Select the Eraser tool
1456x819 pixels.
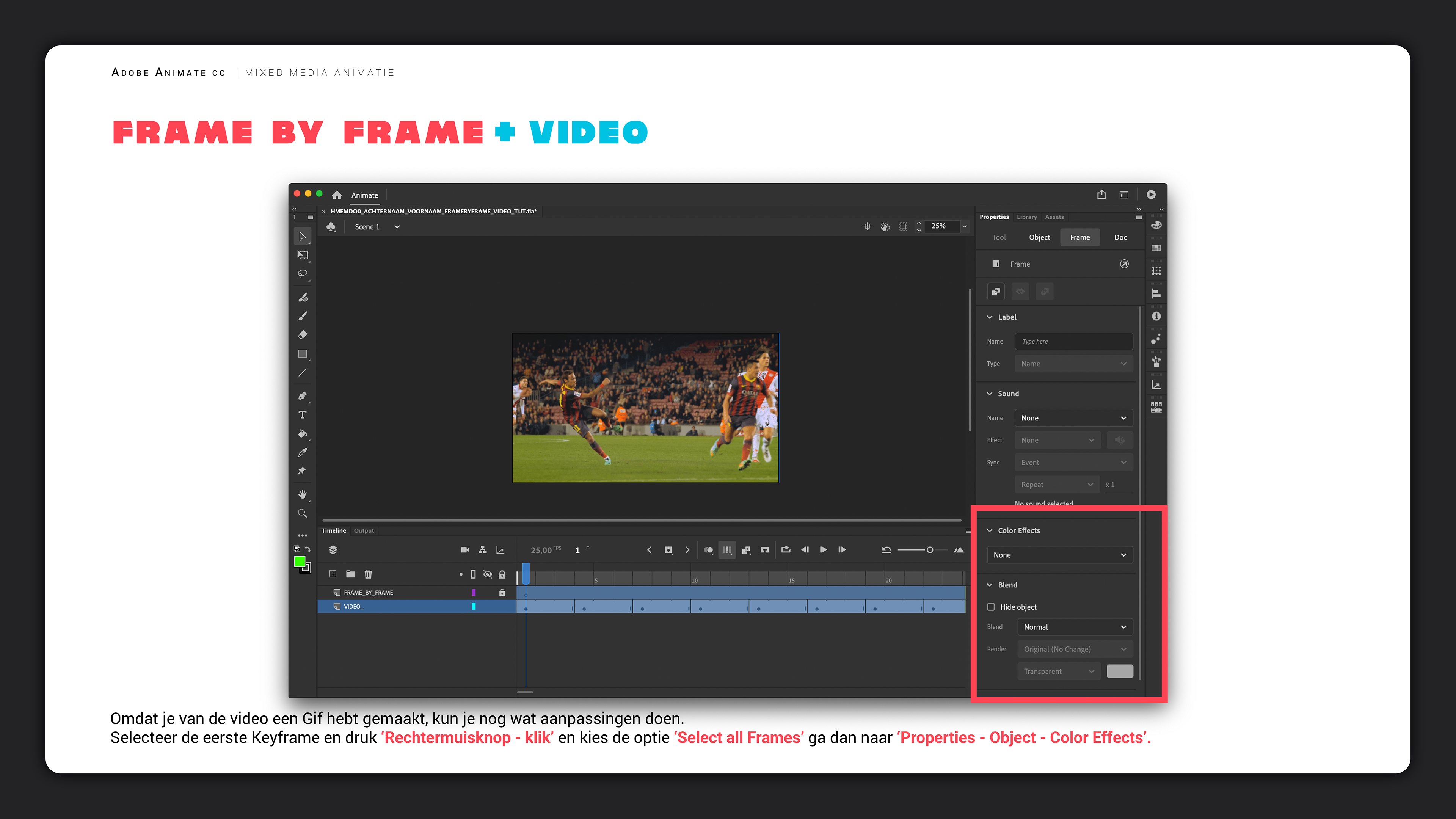coord(303,334)
